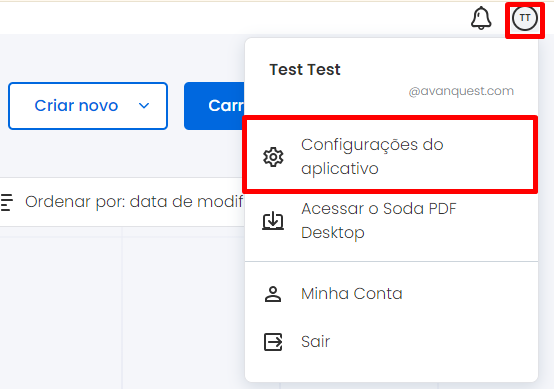Click the blue Carregar button
Image resolution: width=554 pixels, height=389 pixels.
click(x=214, y=106)
